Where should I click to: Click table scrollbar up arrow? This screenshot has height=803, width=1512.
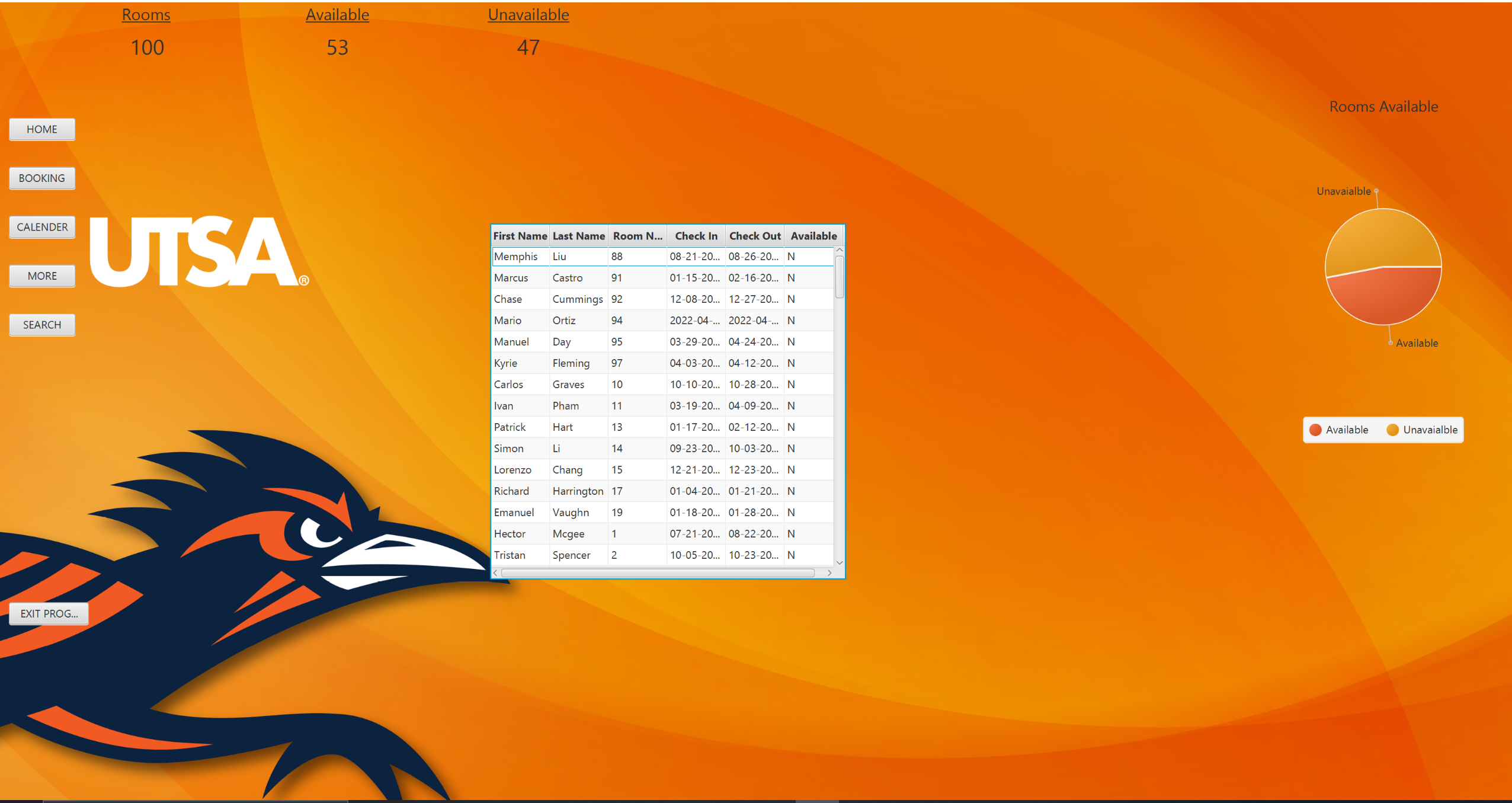tap(839, 251)
